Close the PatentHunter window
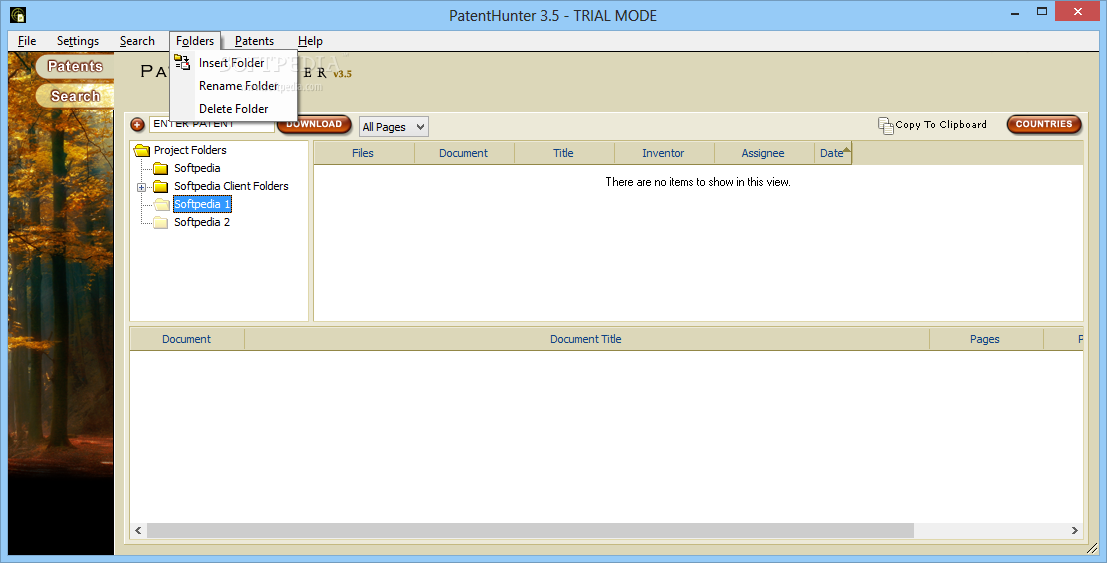The width and height of the screenshot is (1107, 563). click(1077, 11)
